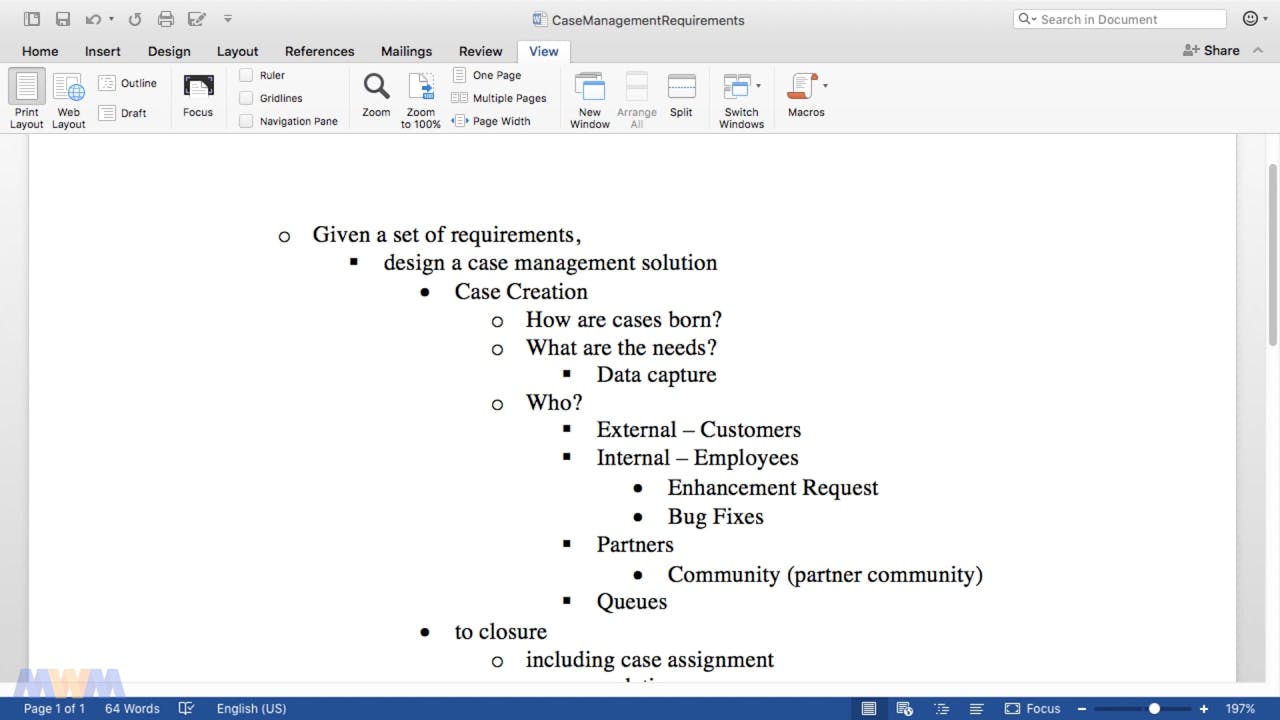The image size is (1280, 720).
Task: Open the undo history dropdown arrow
Action: tap(111, 19)
